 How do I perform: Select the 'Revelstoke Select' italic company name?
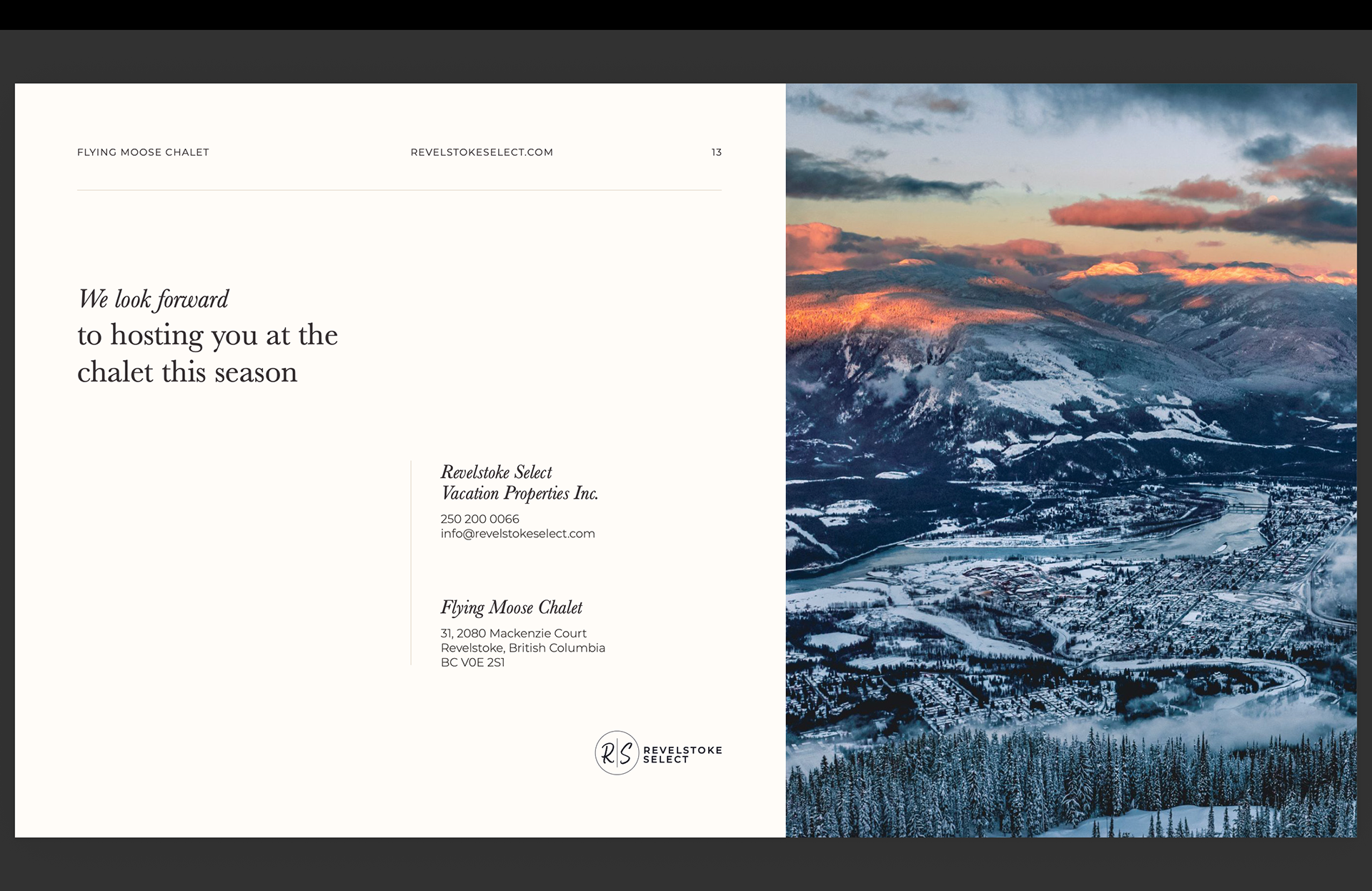[x=496, y=472]
